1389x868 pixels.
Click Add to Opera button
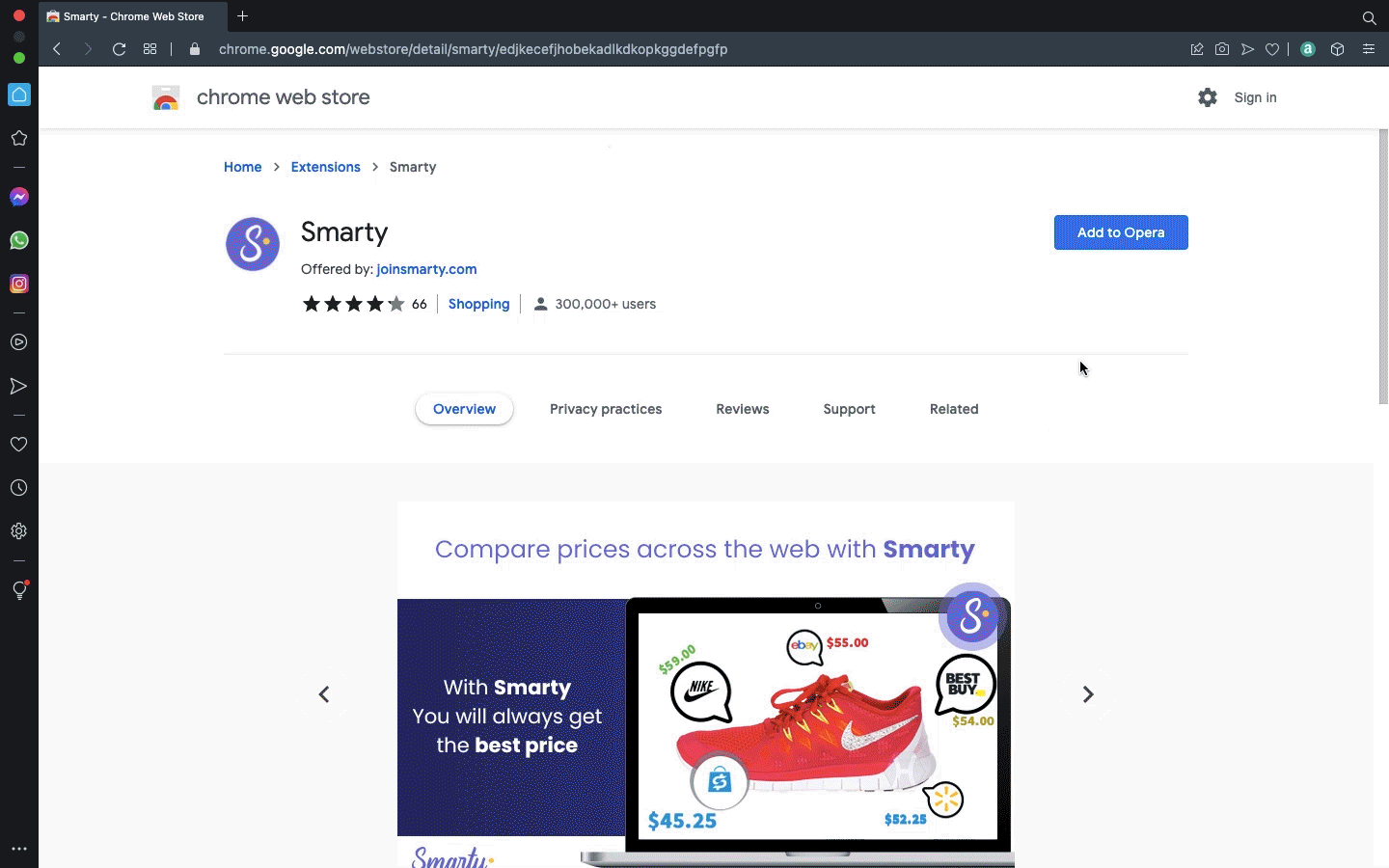click(1121, 232)
